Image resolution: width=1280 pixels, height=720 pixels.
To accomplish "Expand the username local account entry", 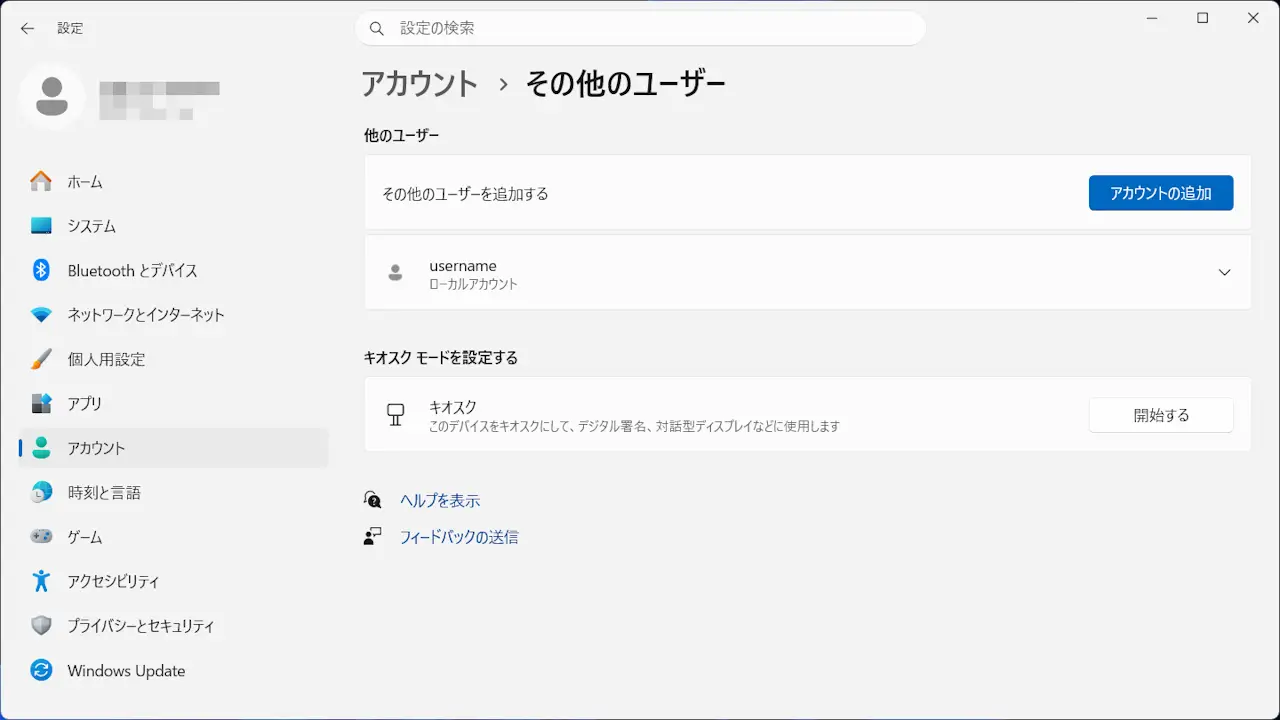I will coord(1224,273).
